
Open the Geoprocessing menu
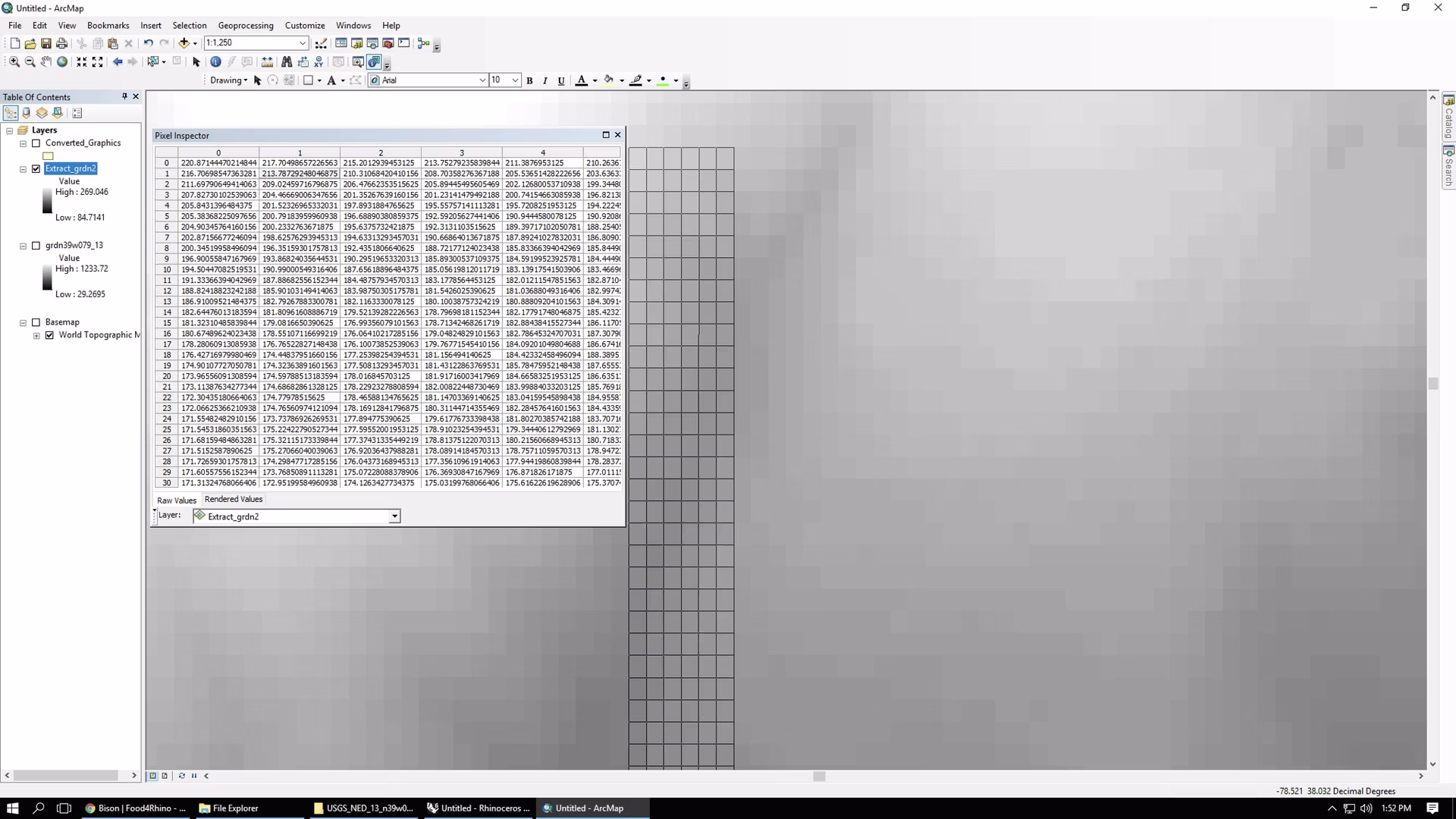coord(246,25)
